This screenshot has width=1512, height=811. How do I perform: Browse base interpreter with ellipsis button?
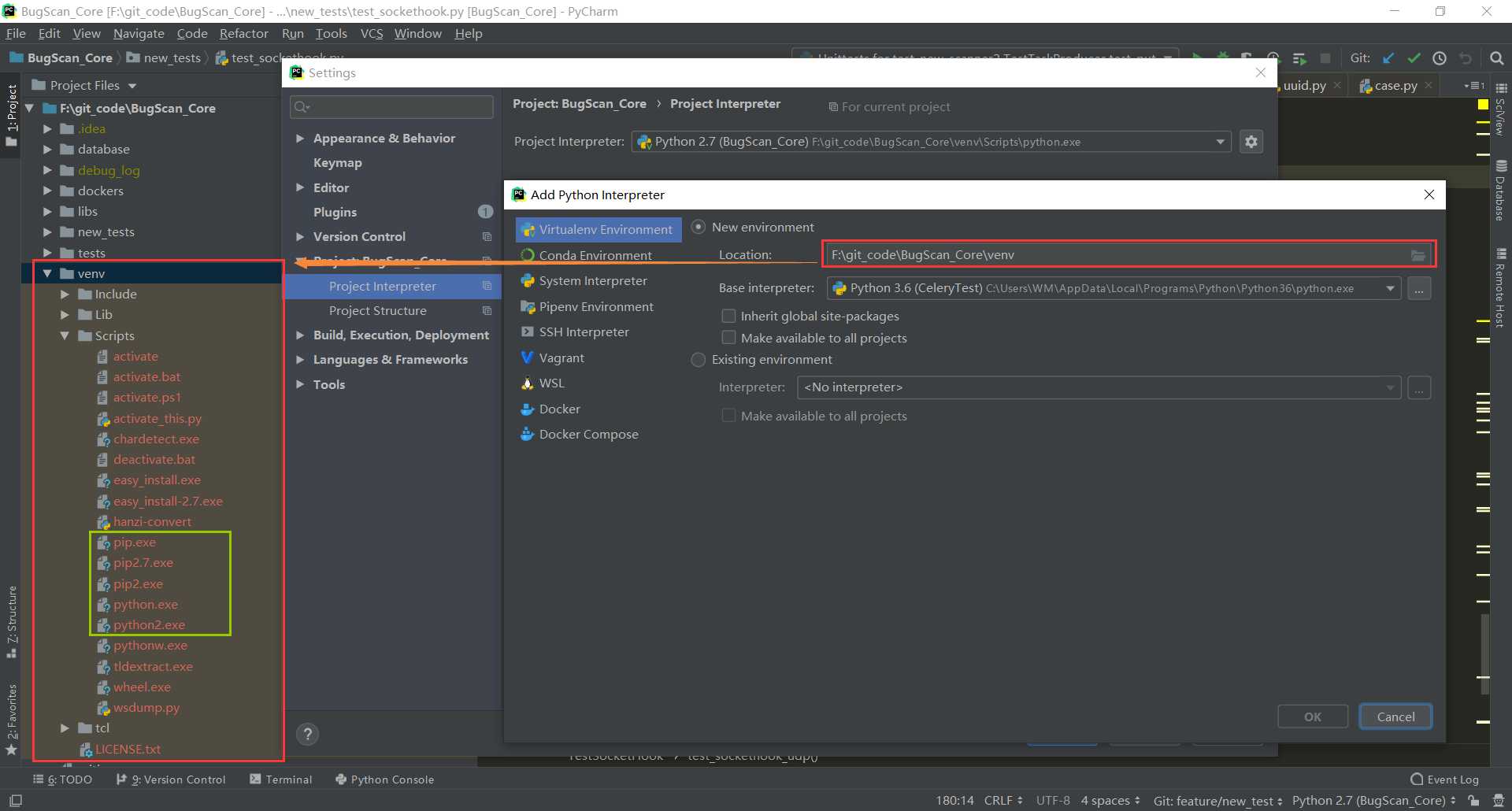[1419, 289]
